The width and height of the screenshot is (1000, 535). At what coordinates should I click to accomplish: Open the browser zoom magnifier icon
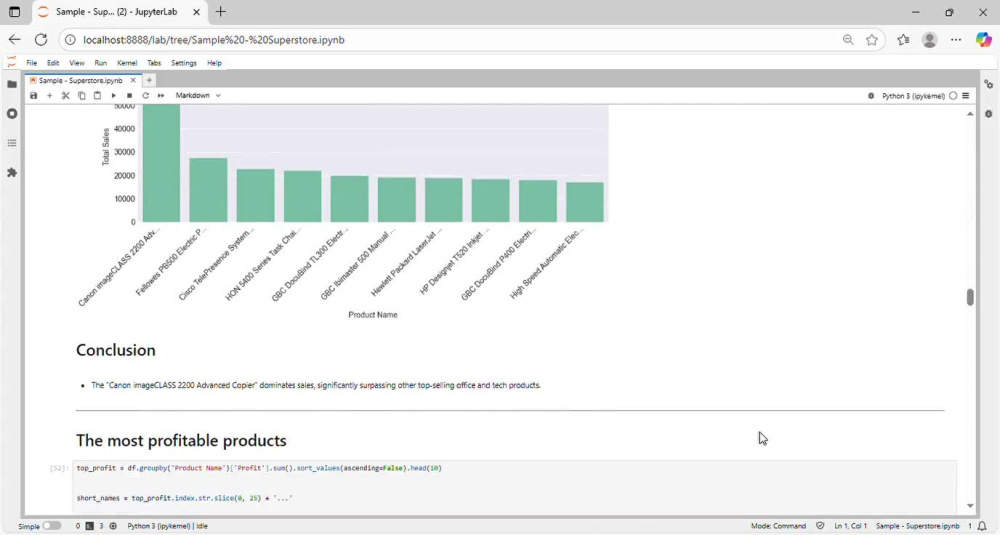(848, 40)
